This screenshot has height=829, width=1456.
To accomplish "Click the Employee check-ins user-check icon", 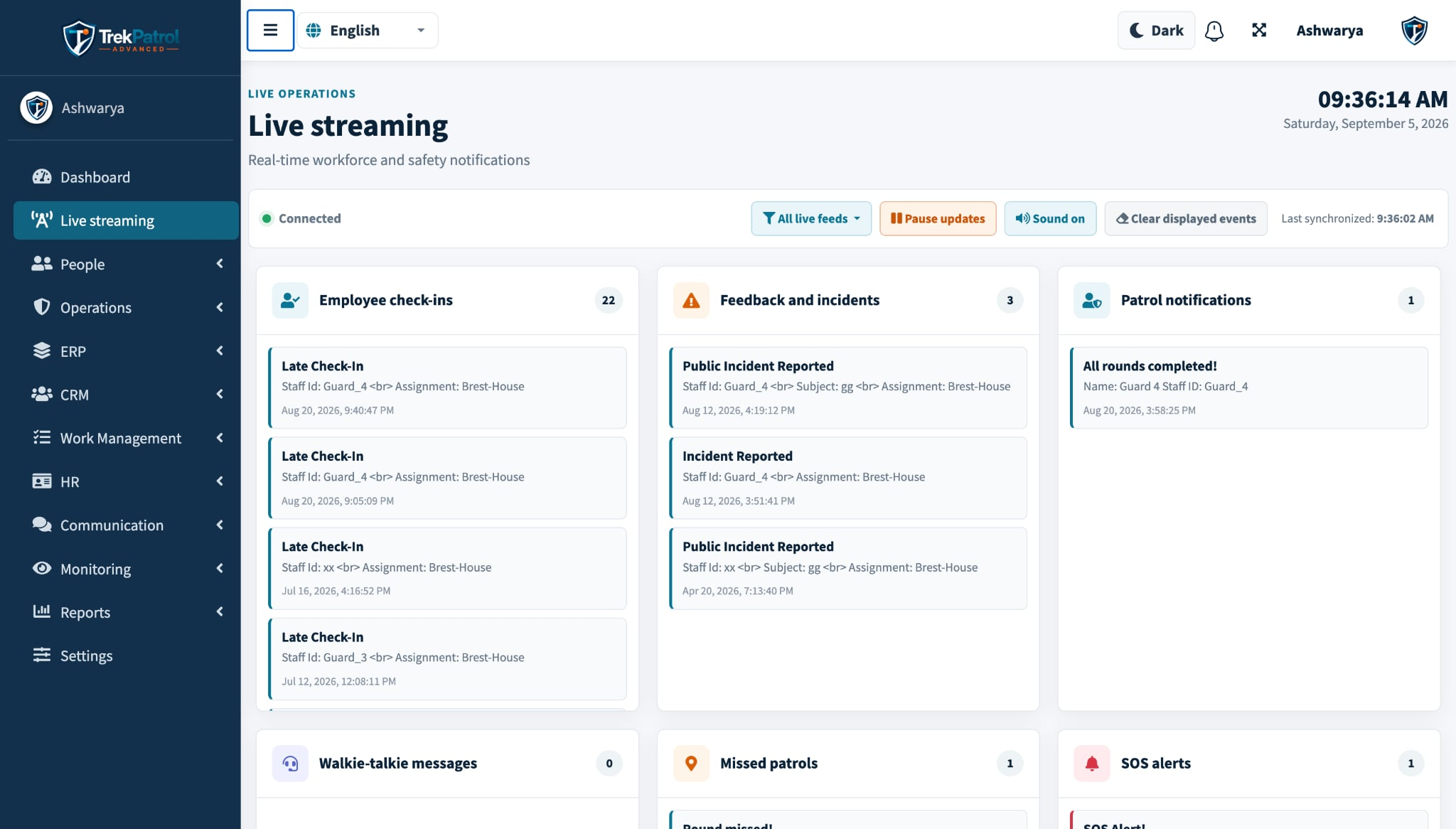I will 290,300.
